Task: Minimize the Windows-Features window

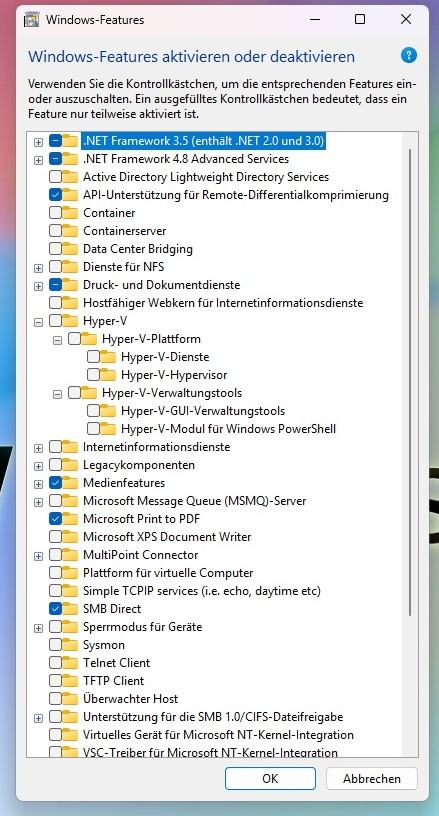Action: click(315, 19)
